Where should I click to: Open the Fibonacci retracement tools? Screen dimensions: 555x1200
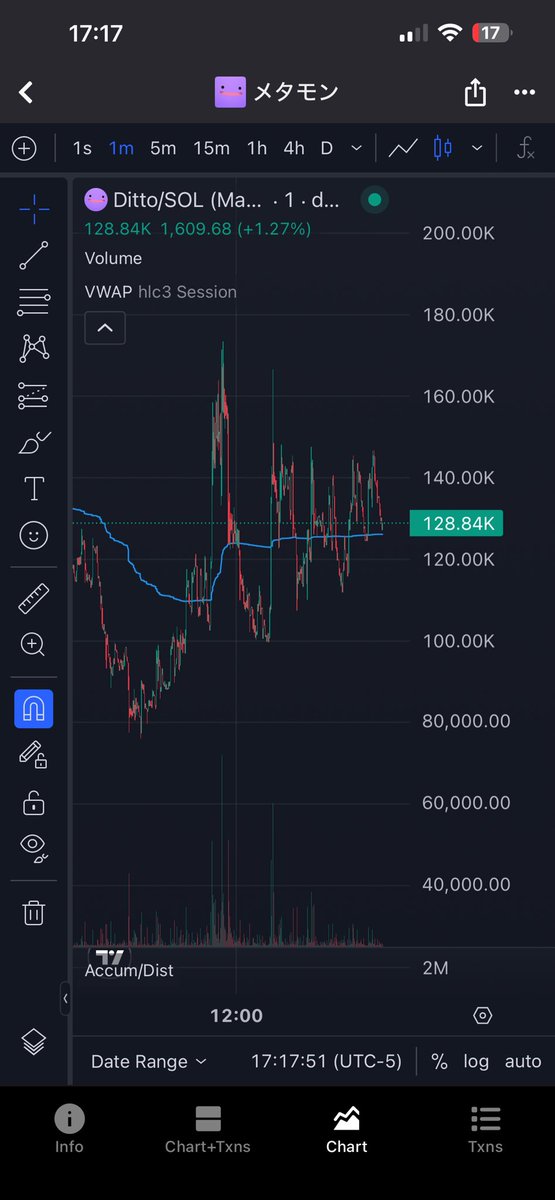pos(34,301)
